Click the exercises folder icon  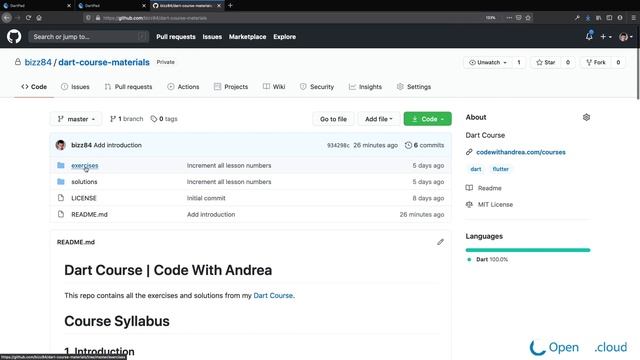[61, 165]
